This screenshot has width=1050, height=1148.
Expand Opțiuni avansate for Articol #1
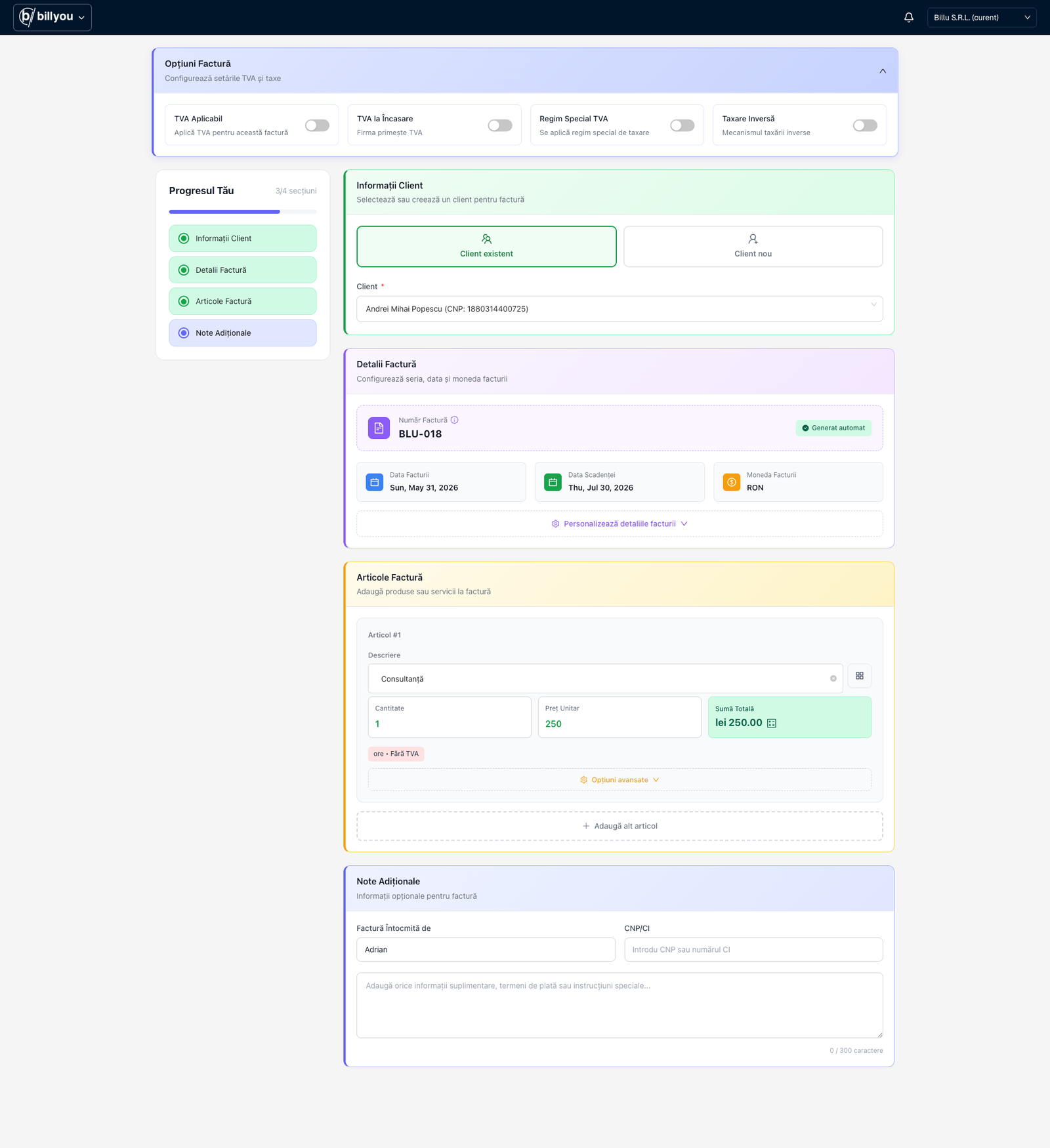(x=619, y=780)
